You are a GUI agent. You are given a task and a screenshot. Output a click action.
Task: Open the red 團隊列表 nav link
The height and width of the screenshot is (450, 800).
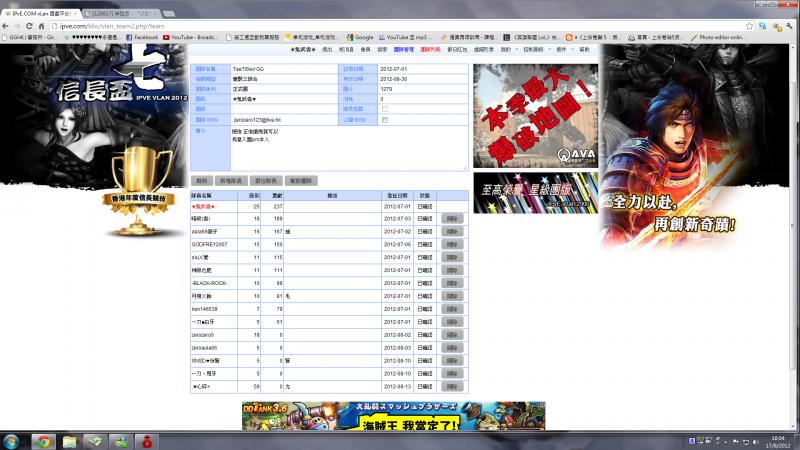pyautogui.click(x=430, y=49)
